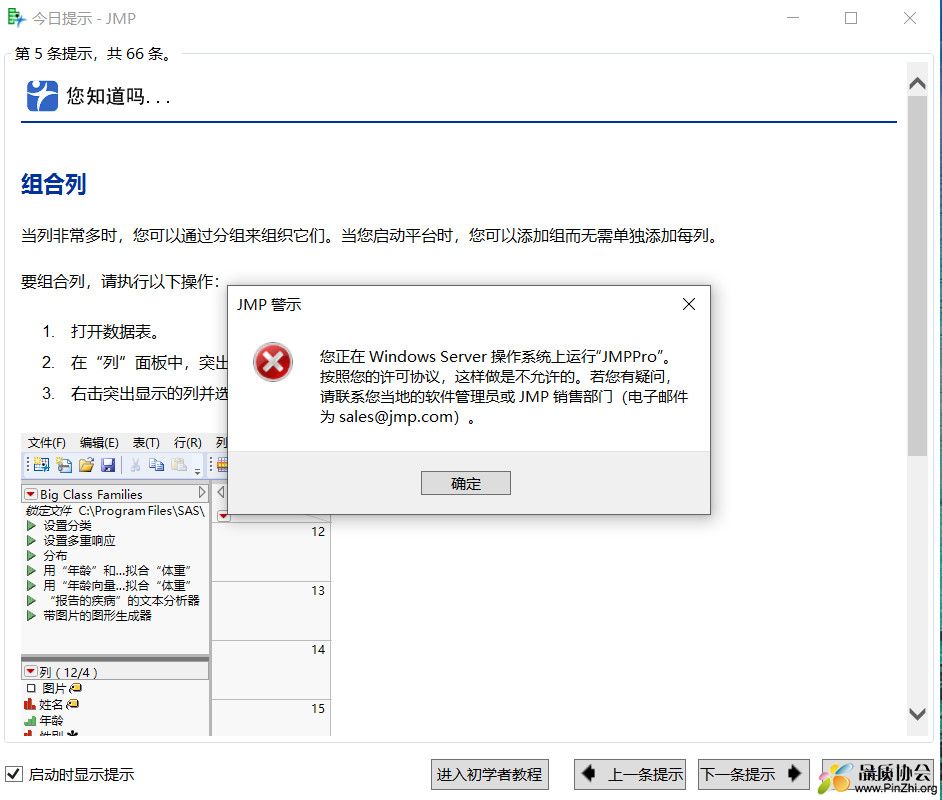Run the 设置分类 script via its green triangle

[x=31, y=526]
